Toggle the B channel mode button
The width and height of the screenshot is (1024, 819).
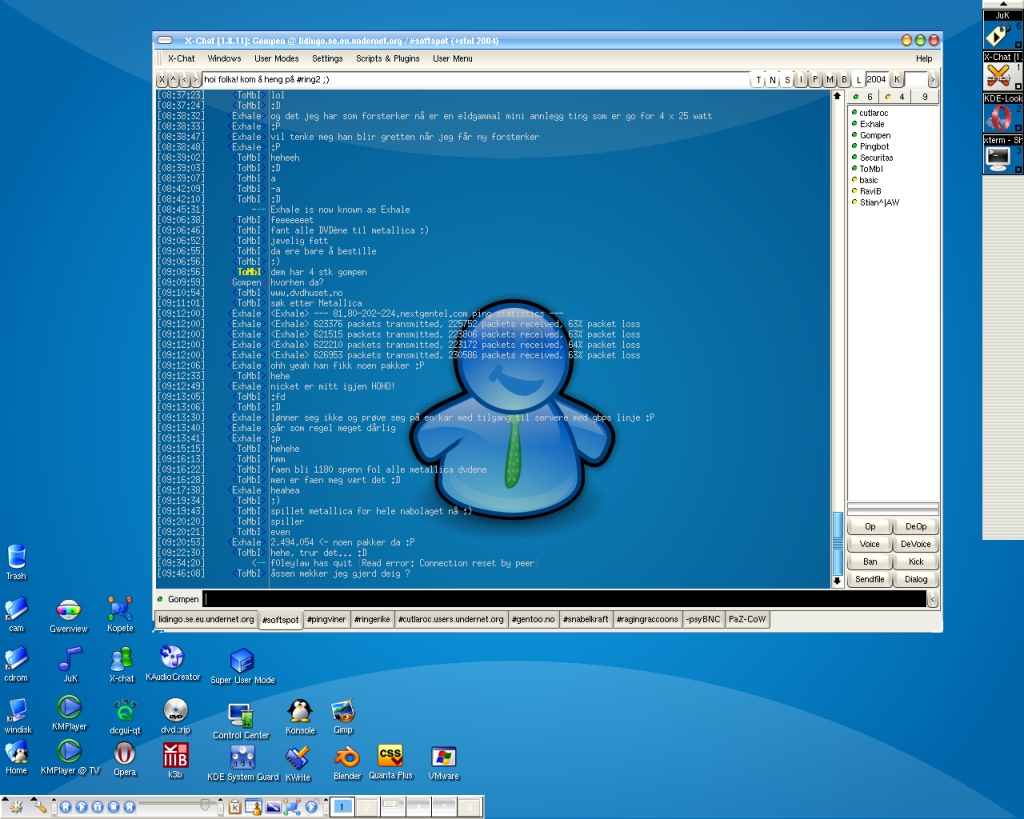844,80
